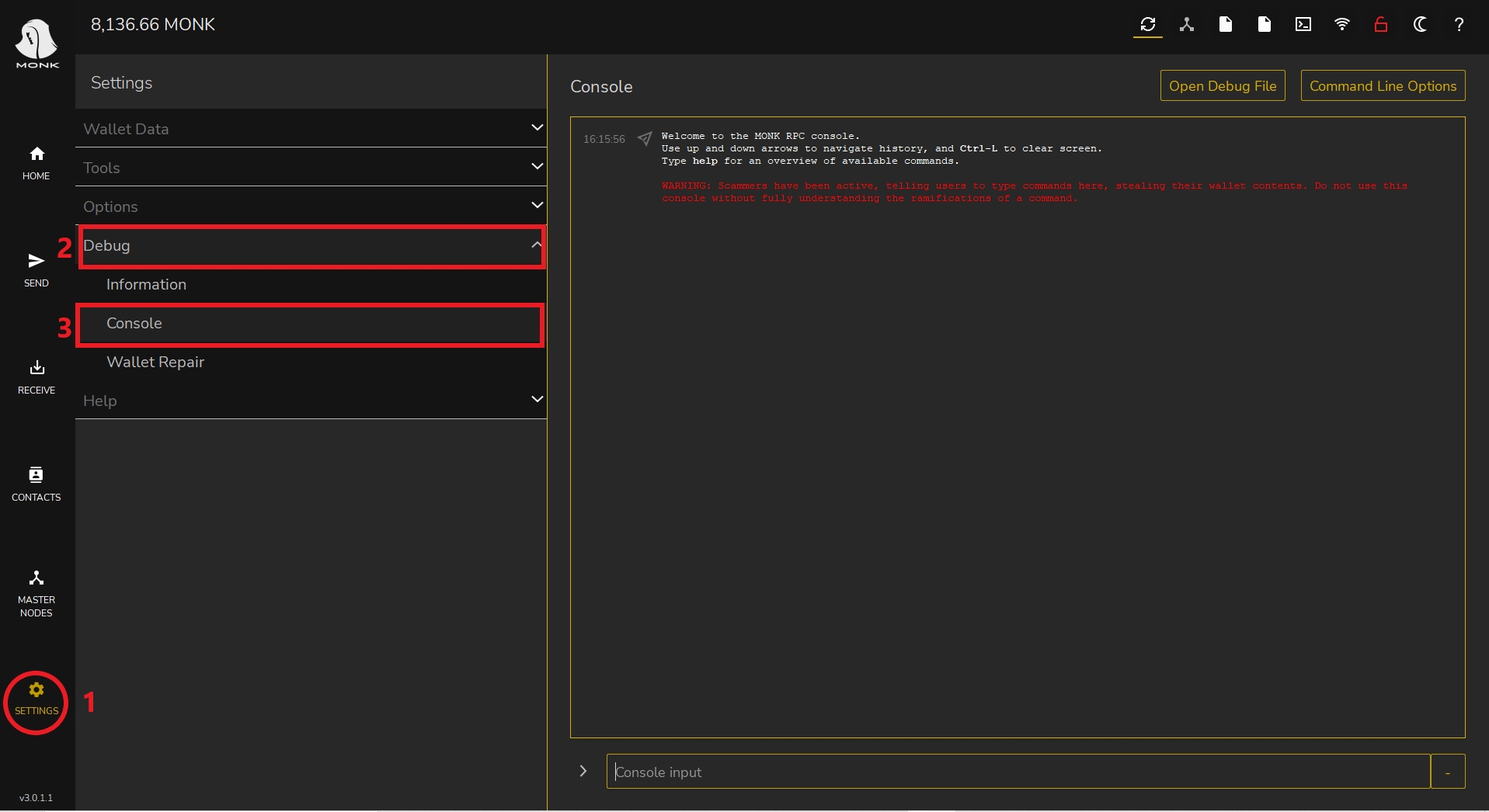Viewport: 1489px width, 812px height.
Task: Click the Settings panel heading
Action: coord(122,83)
